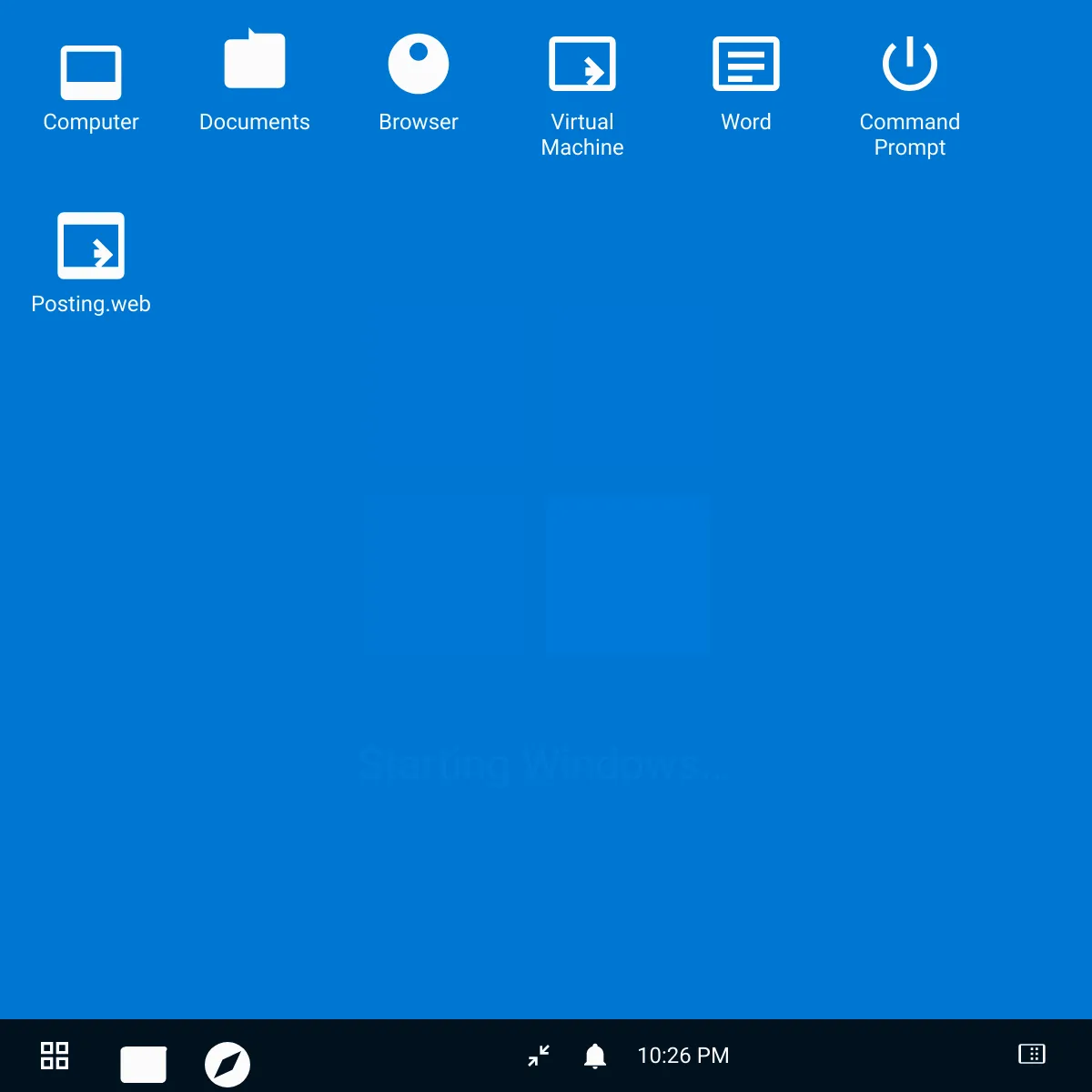Click the "Documents" text label

click(x=255, y=122)
